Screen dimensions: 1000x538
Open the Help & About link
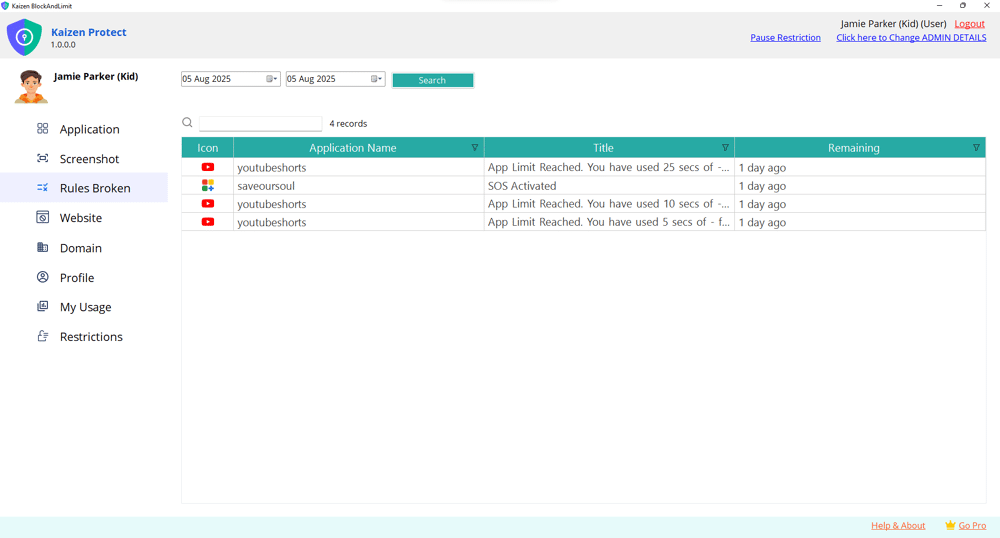point(898,525)
